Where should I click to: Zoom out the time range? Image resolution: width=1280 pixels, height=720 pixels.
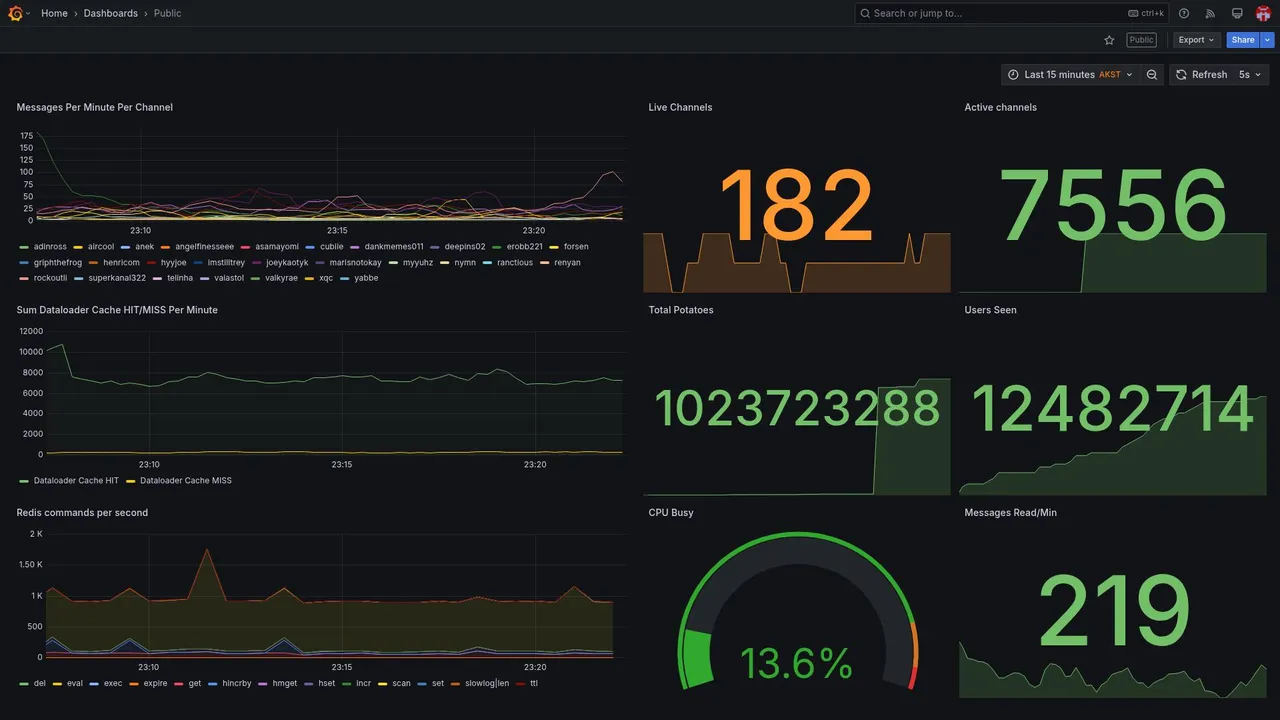(x=1152, y=75)
